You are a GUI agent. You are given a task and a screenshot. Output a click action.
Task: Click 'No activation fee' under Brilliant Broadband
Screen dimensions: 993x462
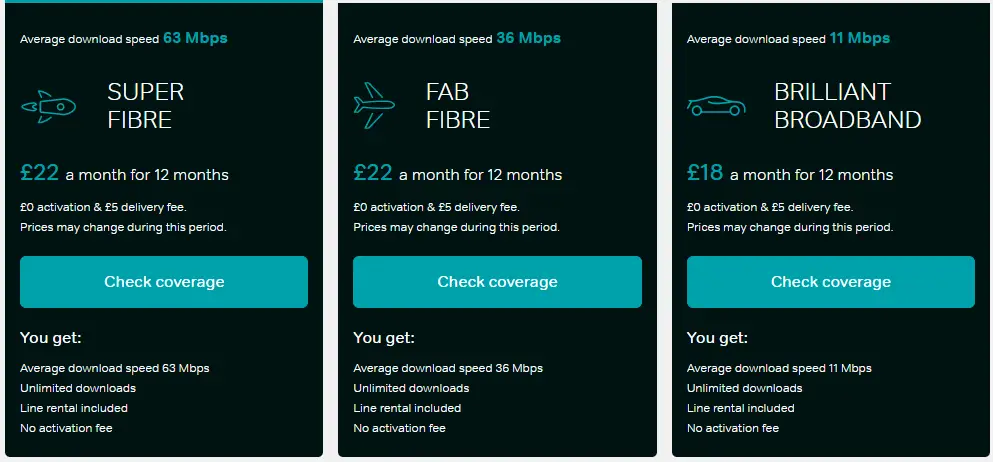pyautogui.click(x=733, y=428)
